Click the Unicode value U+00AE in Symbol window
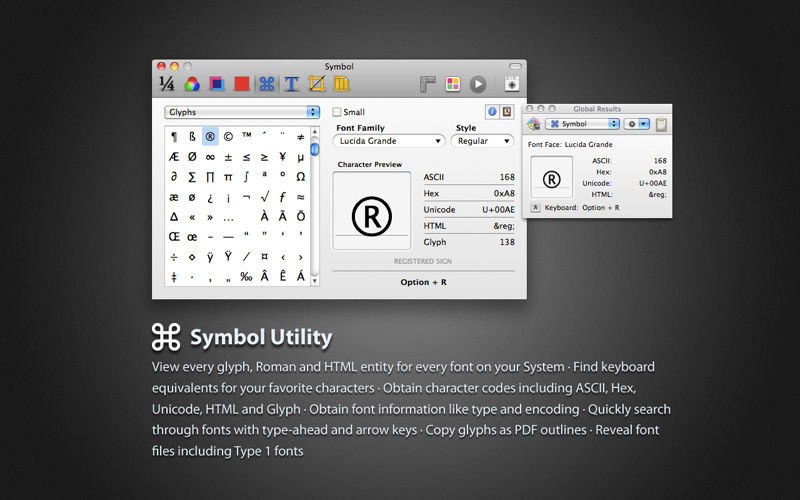800x500 pixels. (498, 210)
